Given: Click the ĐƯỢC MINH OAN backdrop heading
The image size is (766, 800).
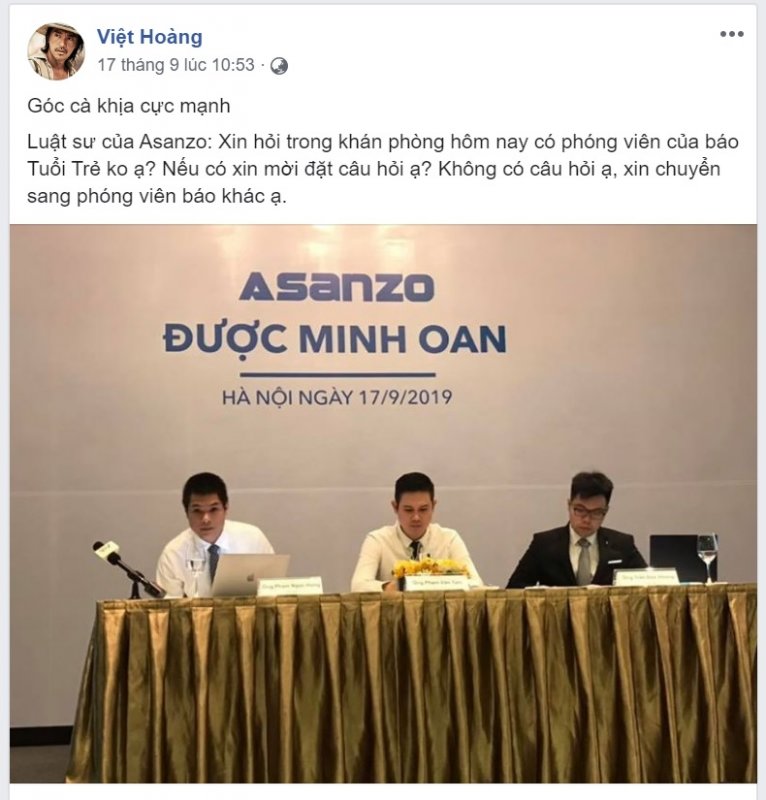Looking at the screenshot, I should tap(335, 338).
